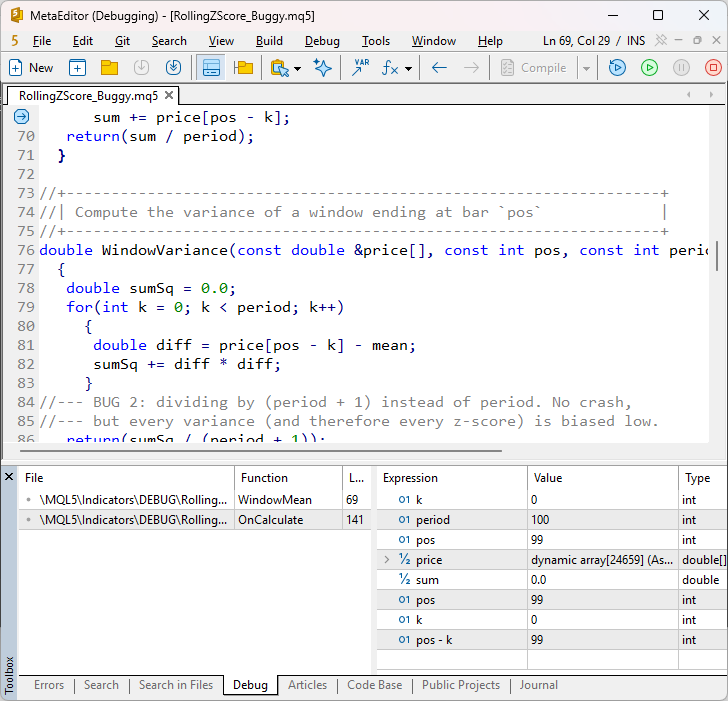Start debugging on history data icon
Viewport: 728px width, 701px height.
point(617,68)
